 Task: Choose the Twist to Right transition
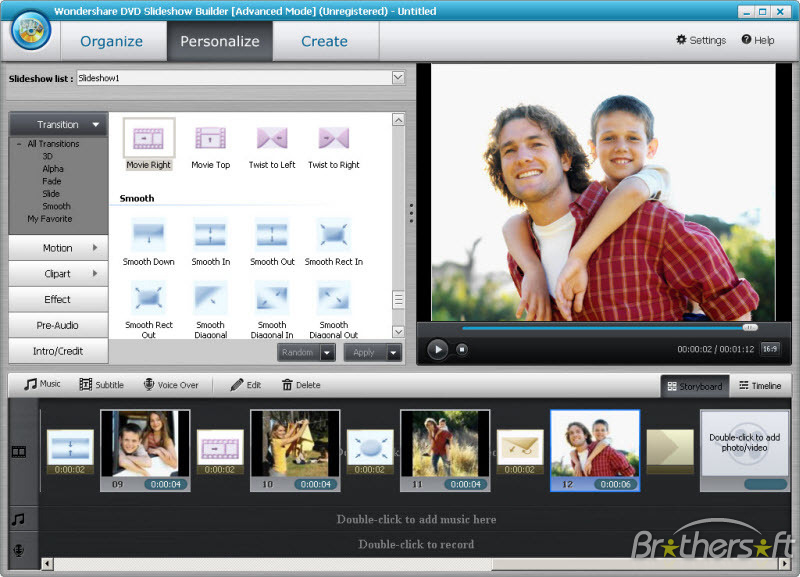click(x=334, y=139)
